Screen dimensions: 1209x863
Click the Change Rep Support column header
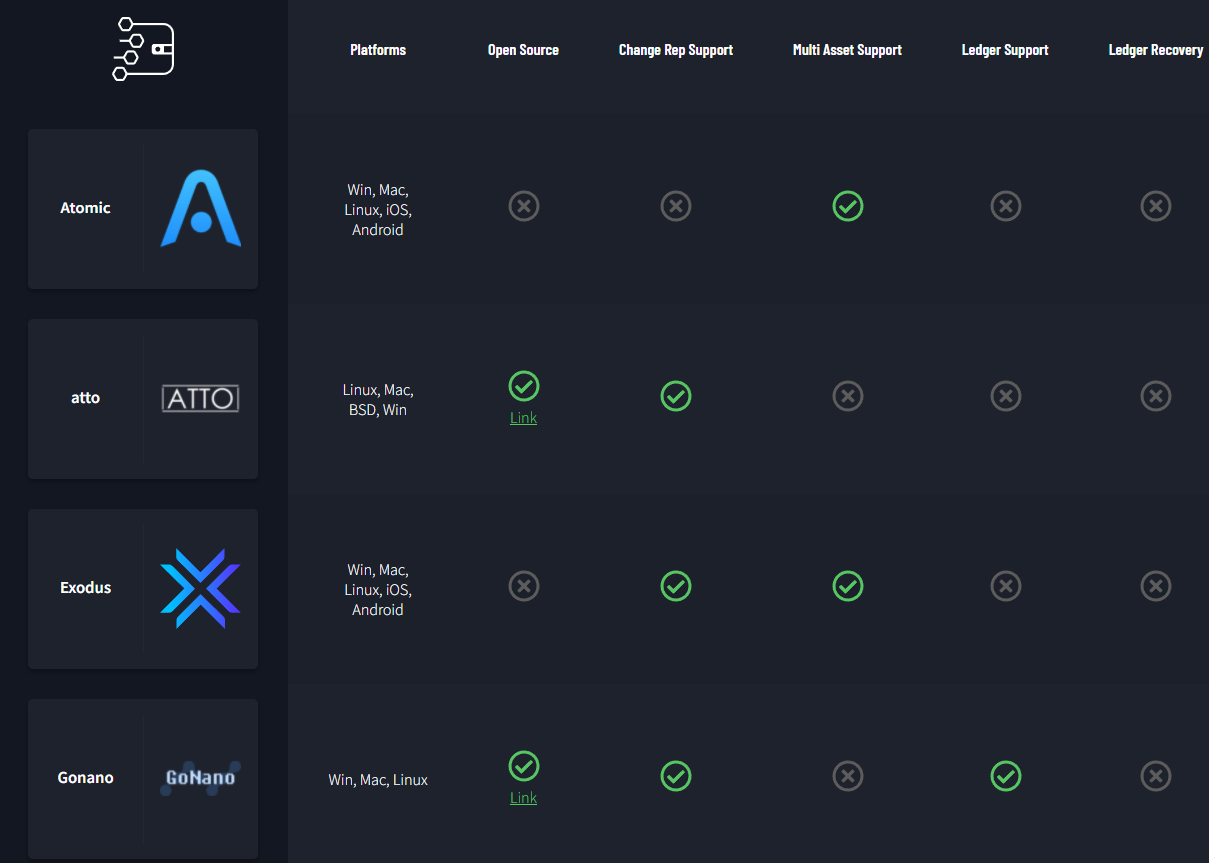[676, 50]
